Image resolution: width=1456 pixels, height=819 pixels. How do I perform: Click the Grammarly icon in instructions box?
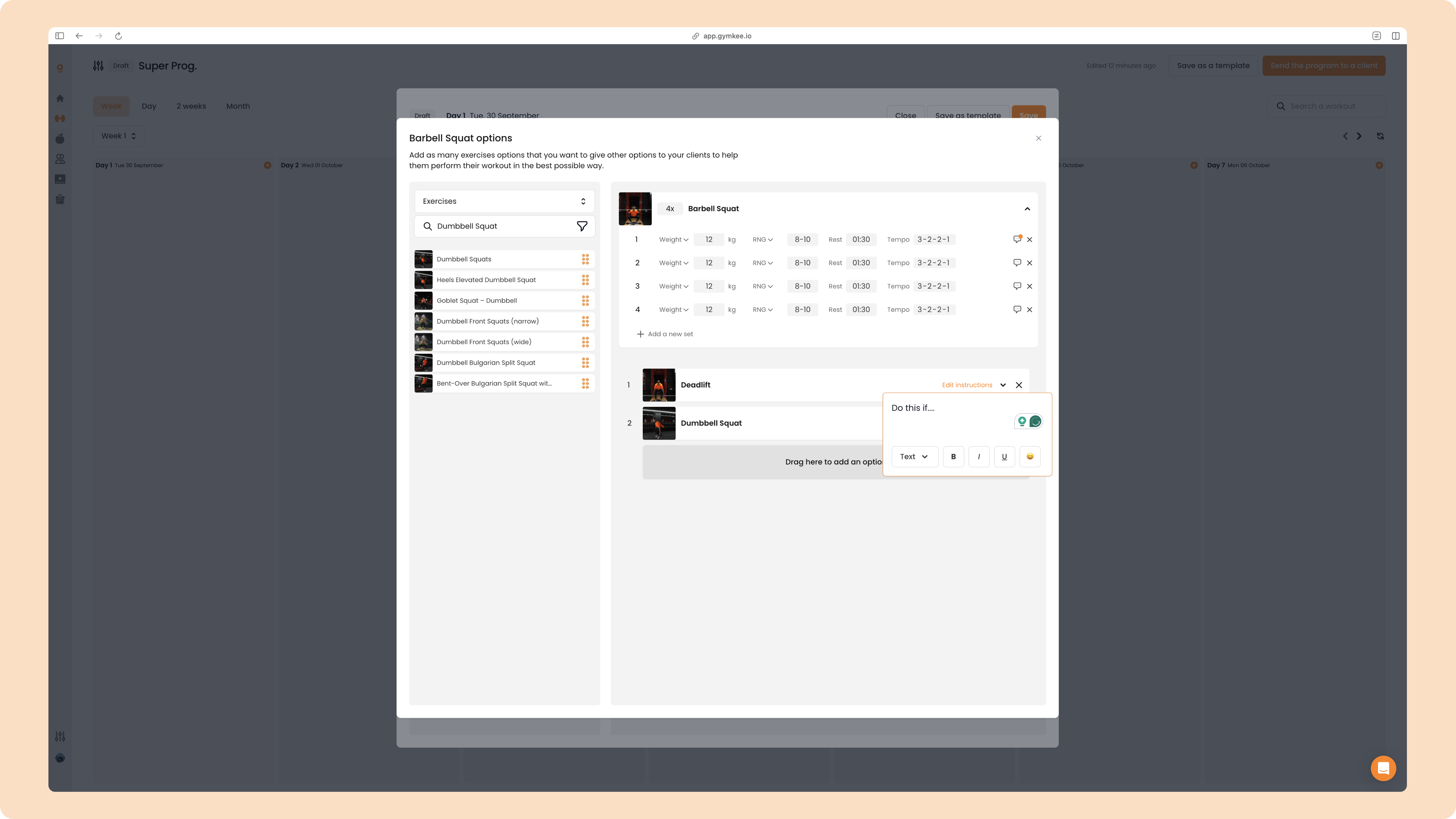[1035, 421]
